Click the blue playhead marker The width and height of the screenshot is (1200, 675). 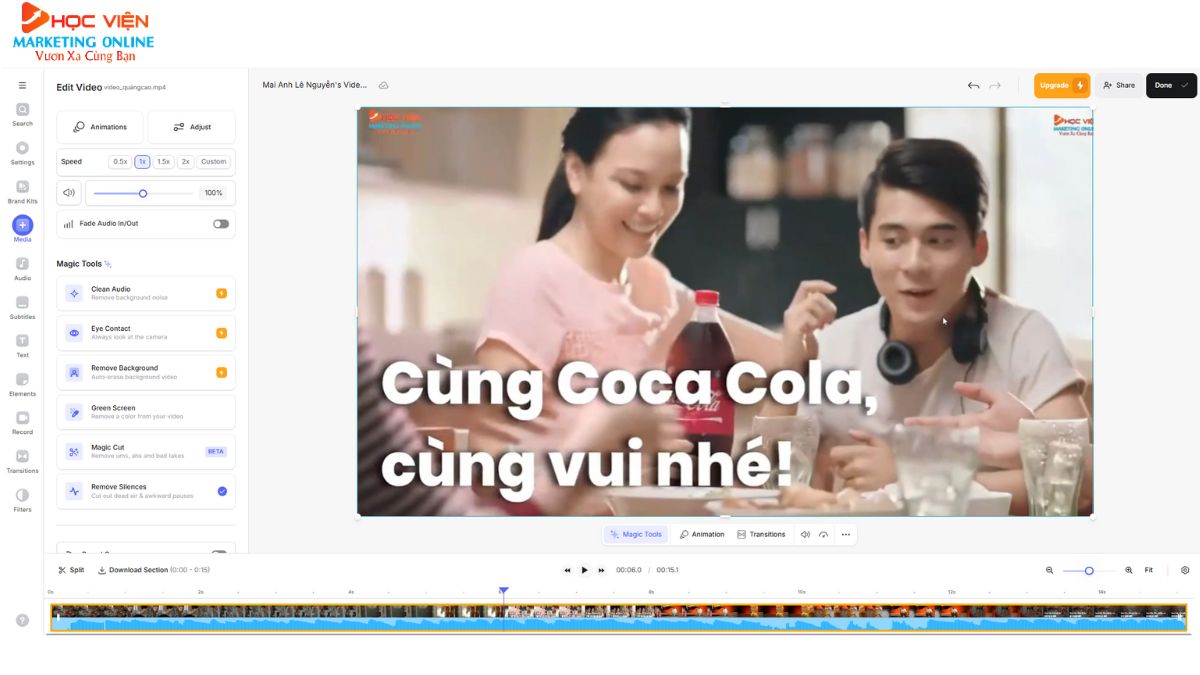point(504,591)
